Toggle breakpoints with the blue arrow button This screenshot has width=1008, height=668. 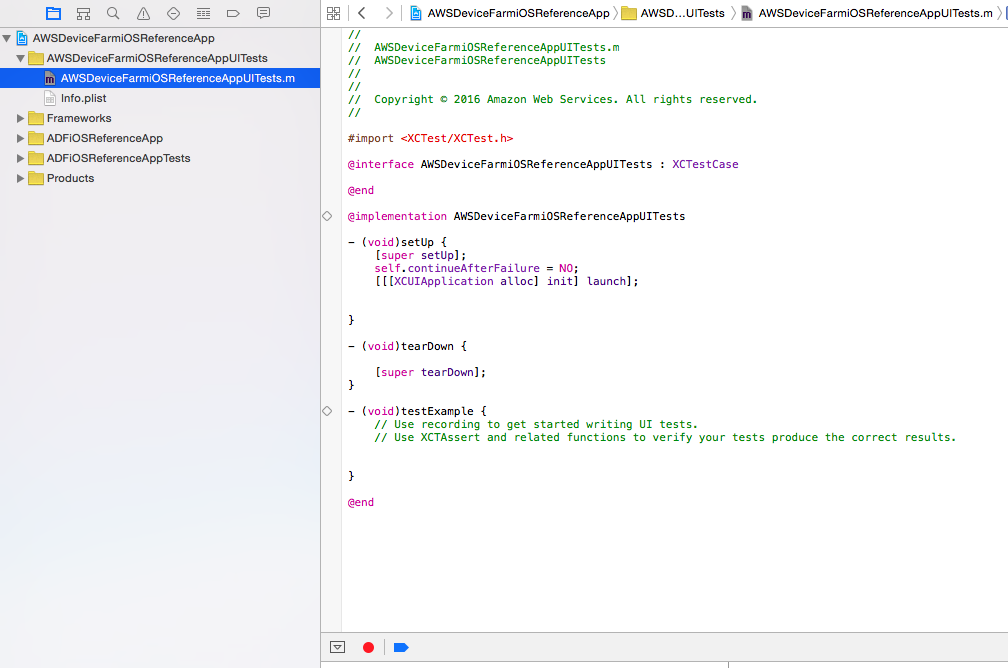[x=401, y=647]
